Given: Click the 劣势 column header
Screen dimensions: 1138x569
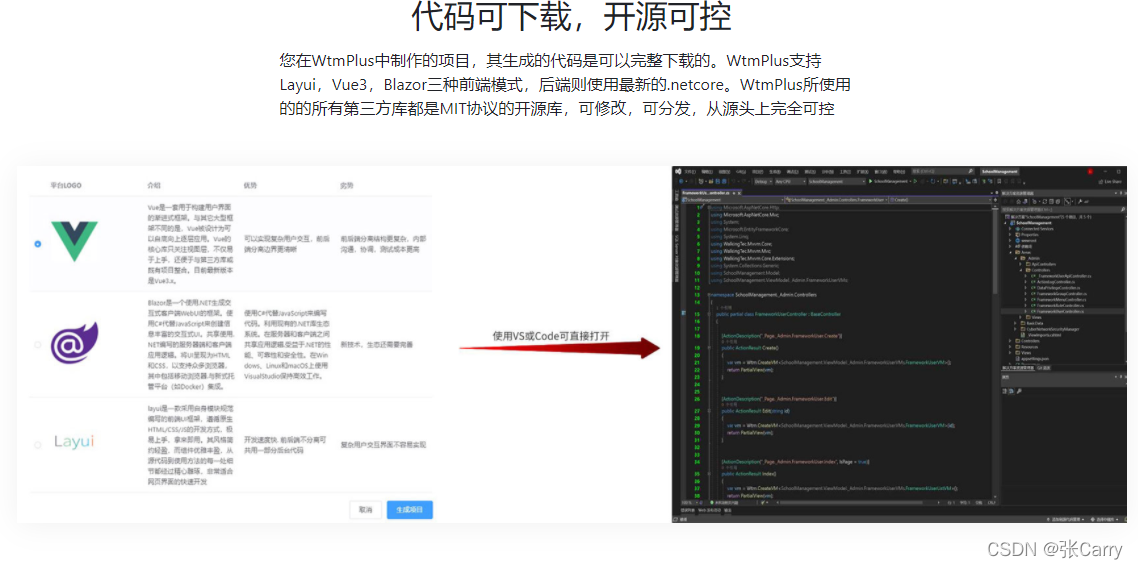Looking at the screenshot, I should point(347,186).
